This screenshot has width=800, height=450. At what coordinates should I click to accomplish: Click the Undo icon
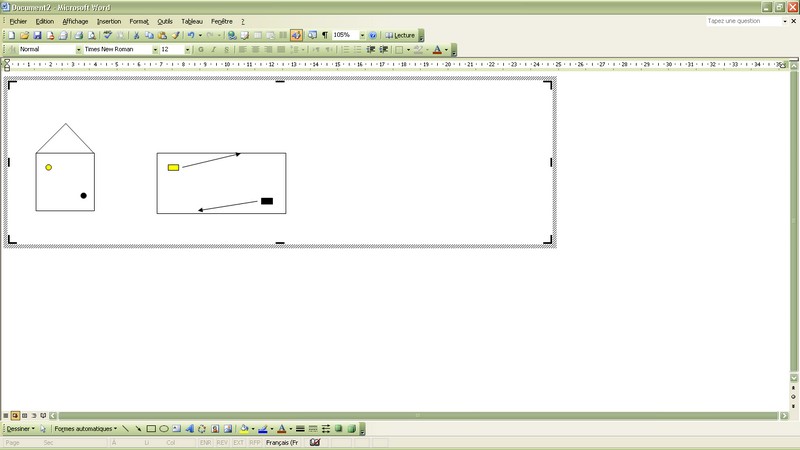(x=190, y=35)
